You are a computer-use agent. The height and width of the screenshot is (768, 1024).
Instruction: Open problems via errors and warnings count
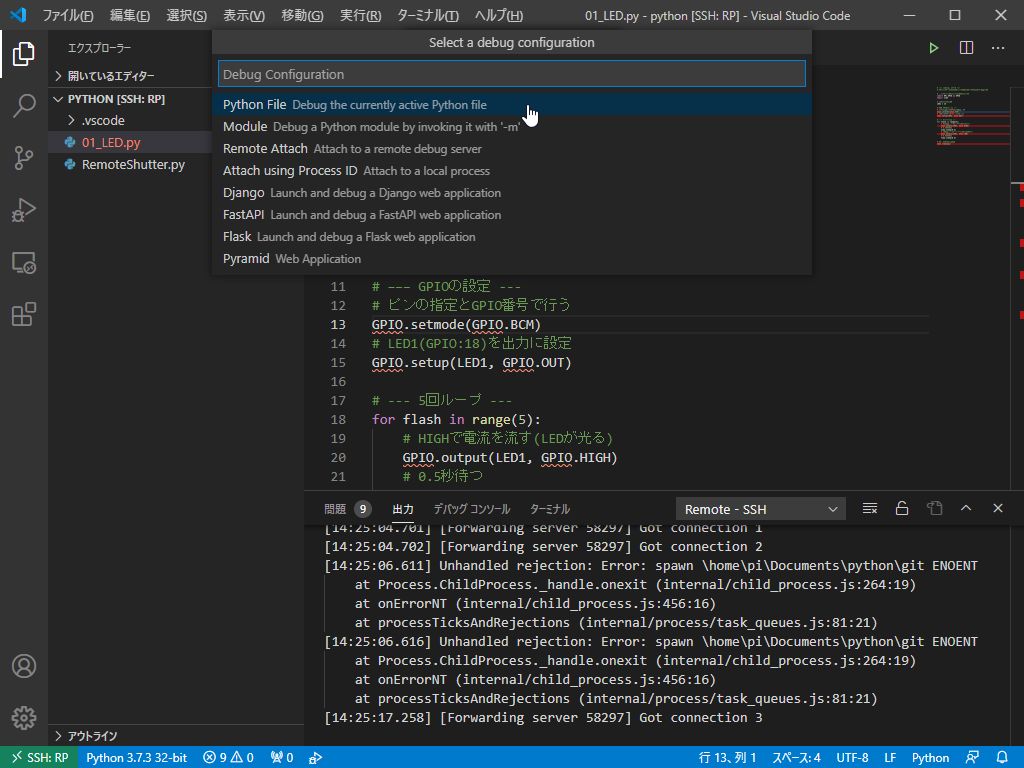(228, 758)
